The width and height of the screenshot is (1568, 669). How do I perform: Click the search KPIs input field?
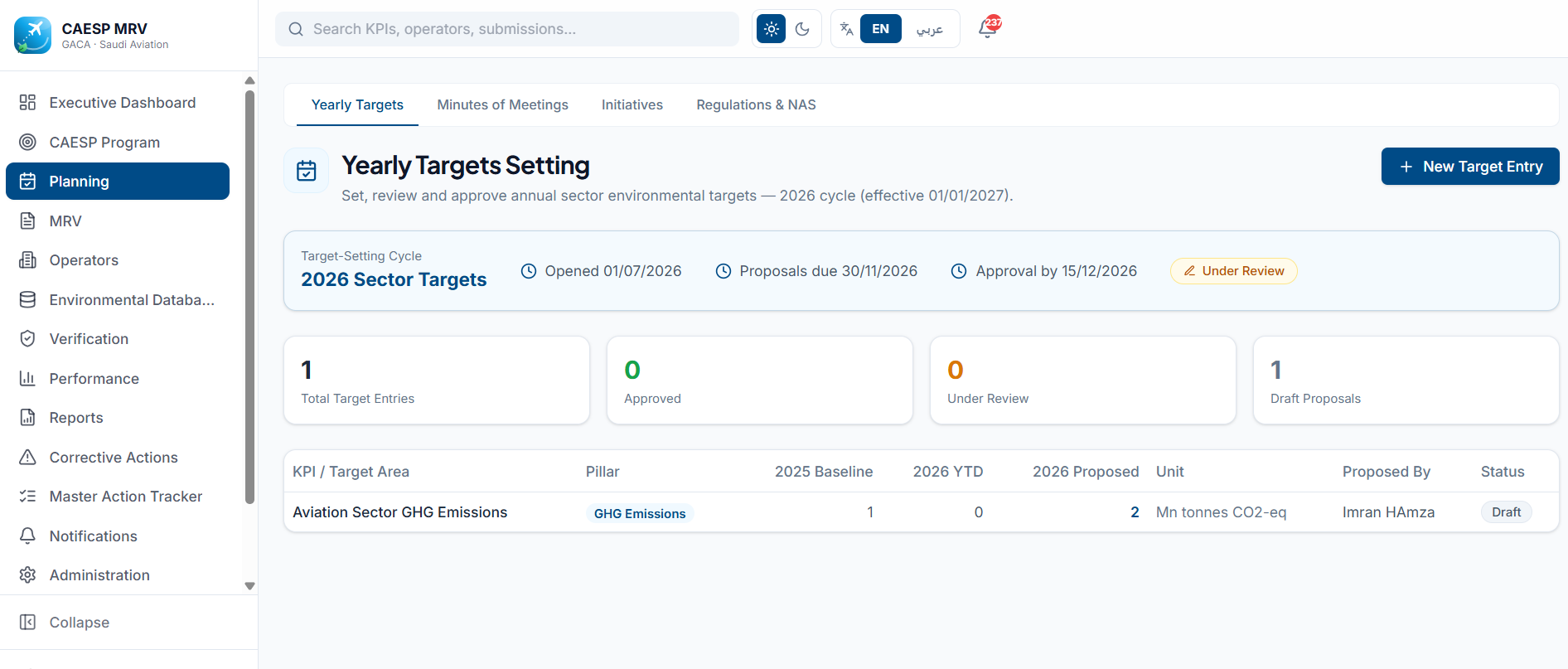click(x=507, y=29)
